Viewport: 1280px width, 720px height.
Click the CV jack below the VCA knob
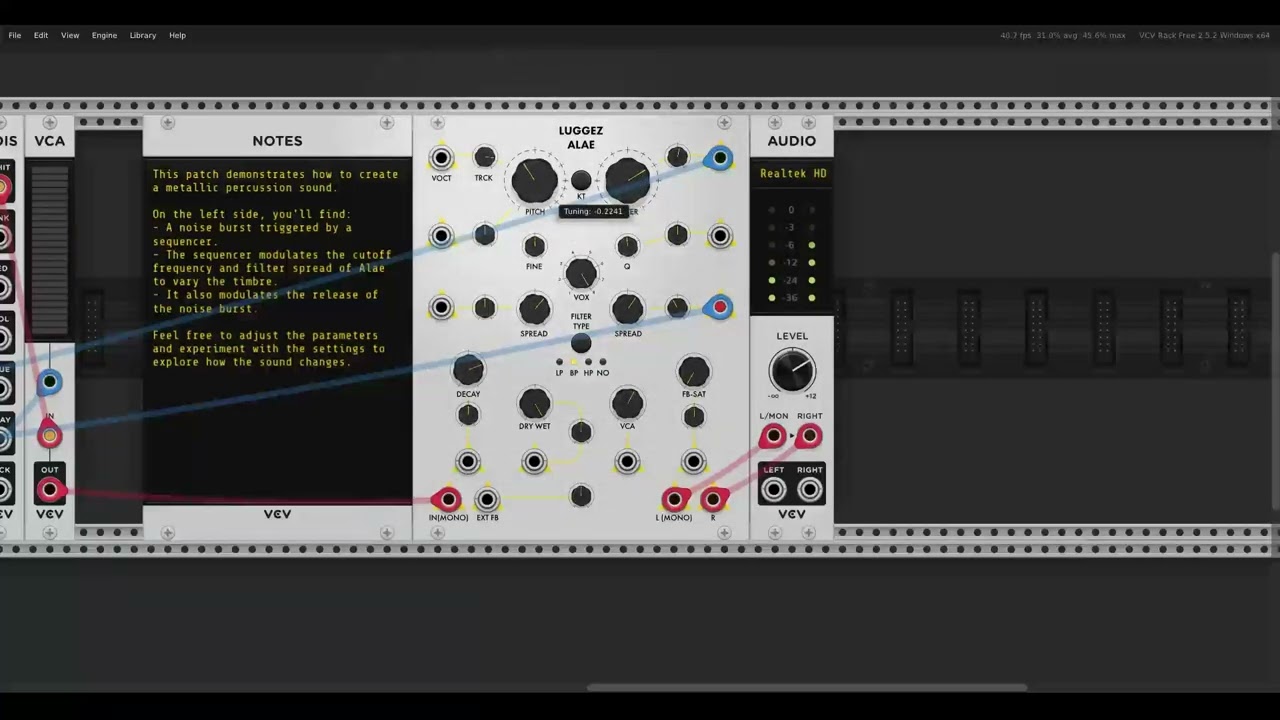pos(627,462)
